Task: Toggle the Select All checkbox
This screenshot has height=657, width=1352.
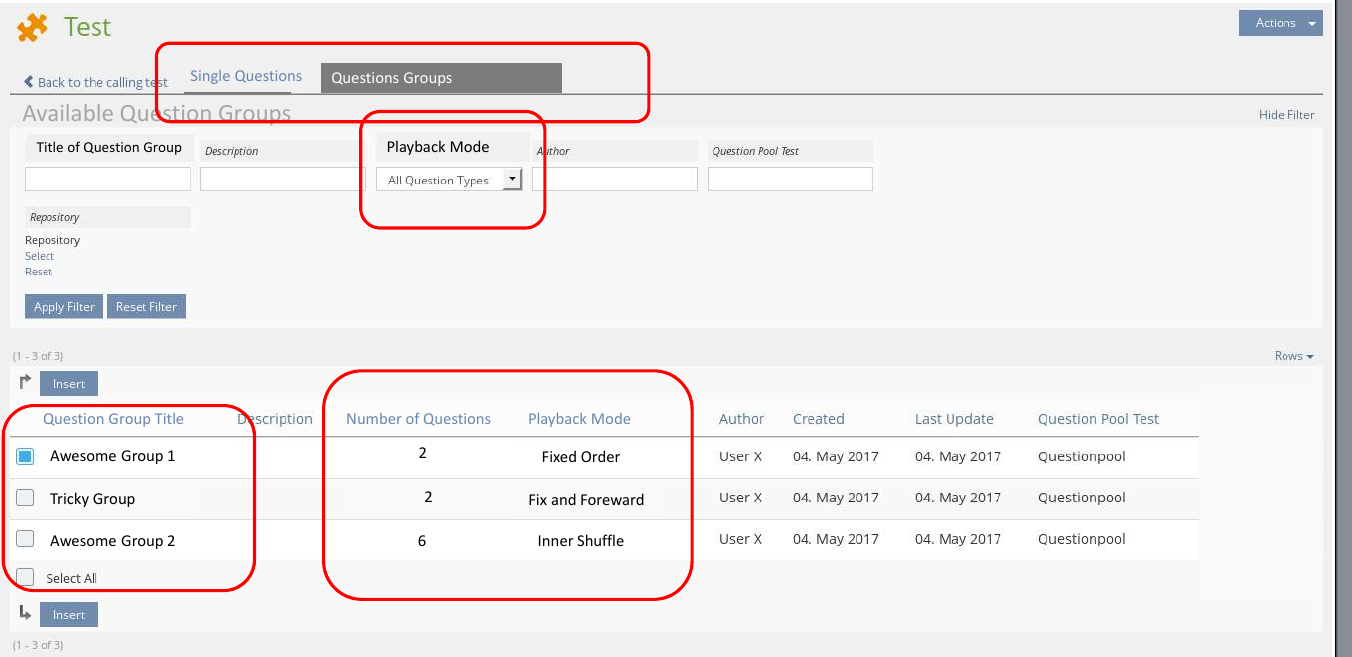Action: tap(26, 577)
